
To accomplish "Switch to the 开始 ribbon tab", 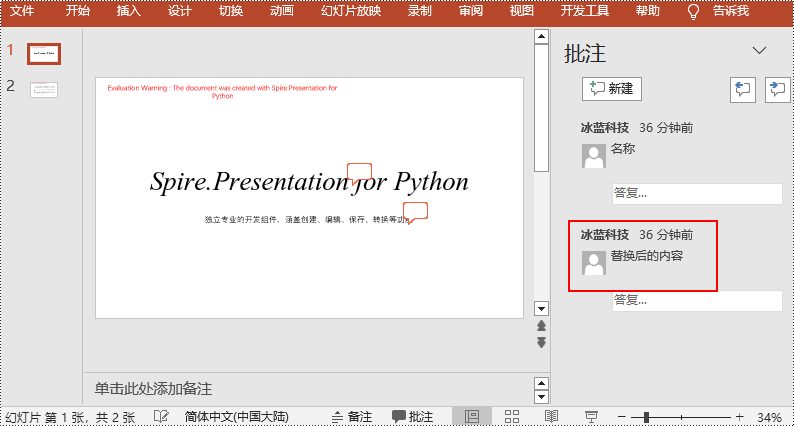I will (77, 11).
